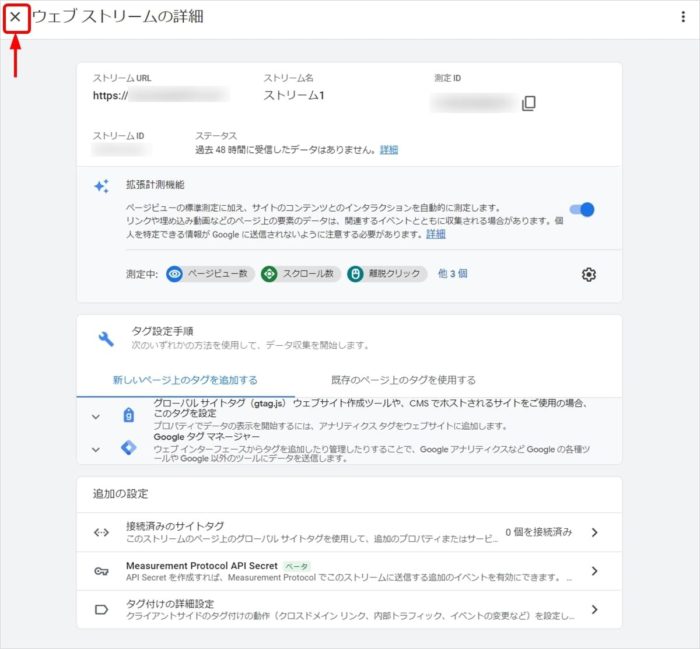Expand the グローバル サイトタグ (gtag.js) section
This screenshot has width=700, height=649.
click(96, 416)
